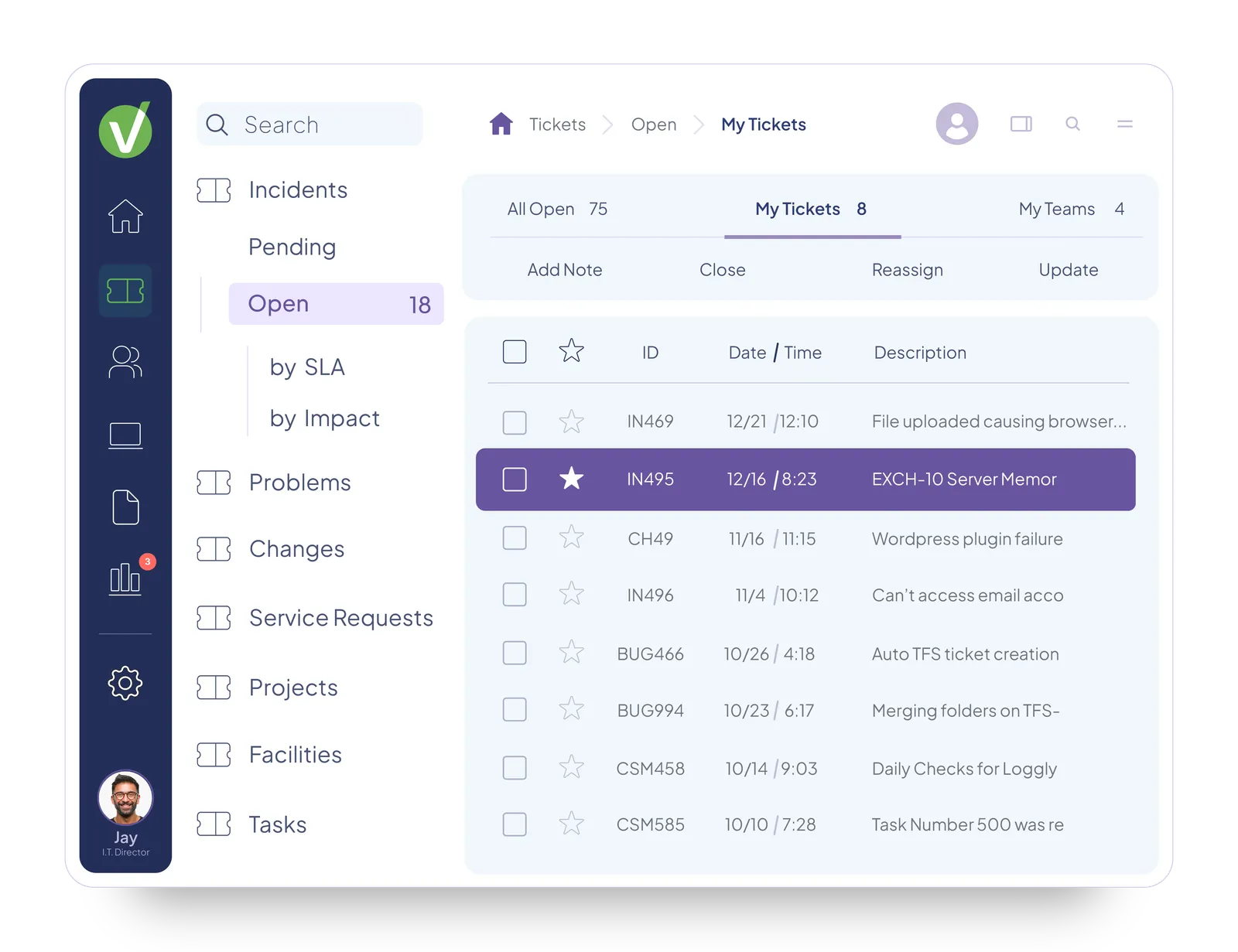Filter open incidents by Impact

tap(324, 418)
